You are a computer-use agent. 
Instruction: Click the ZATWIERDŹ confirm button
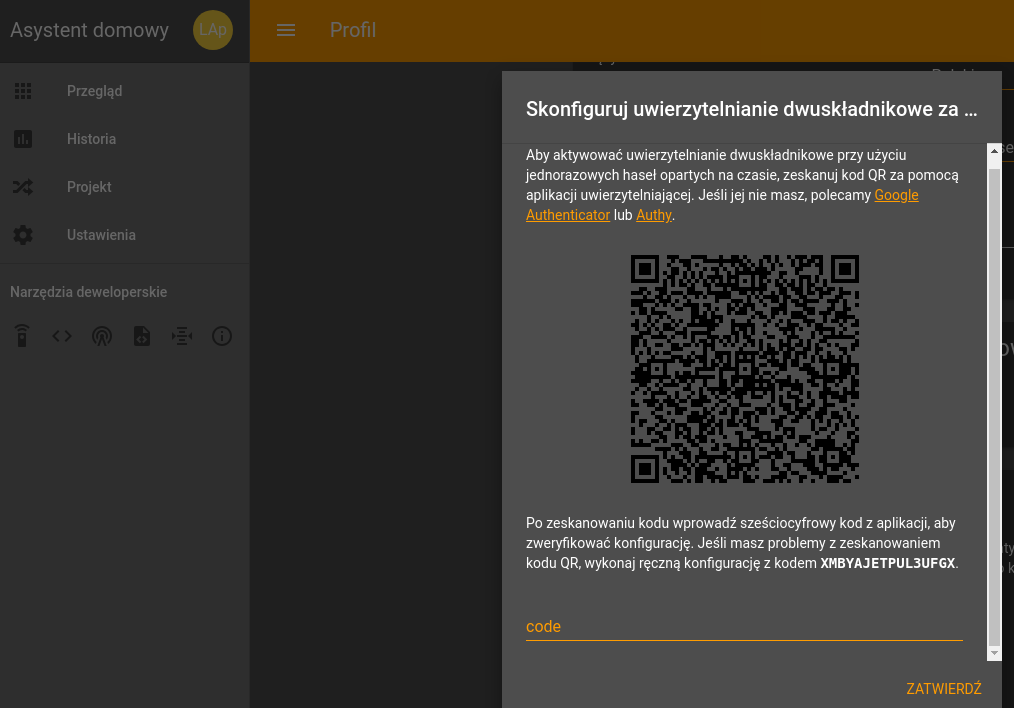click(944, 689)
